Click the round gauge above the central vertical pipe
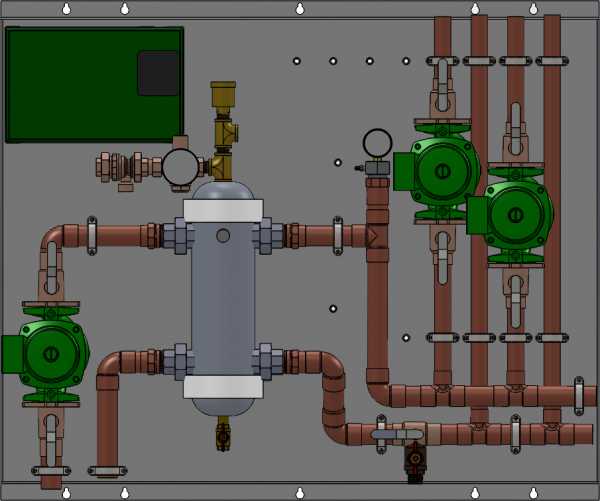 pyautogui.click(x=379, y=144)
